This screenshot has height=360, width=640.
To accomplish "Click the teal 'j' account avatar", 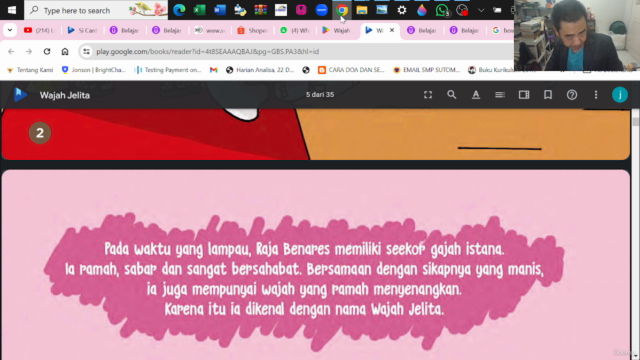I will tap(620, 95).
